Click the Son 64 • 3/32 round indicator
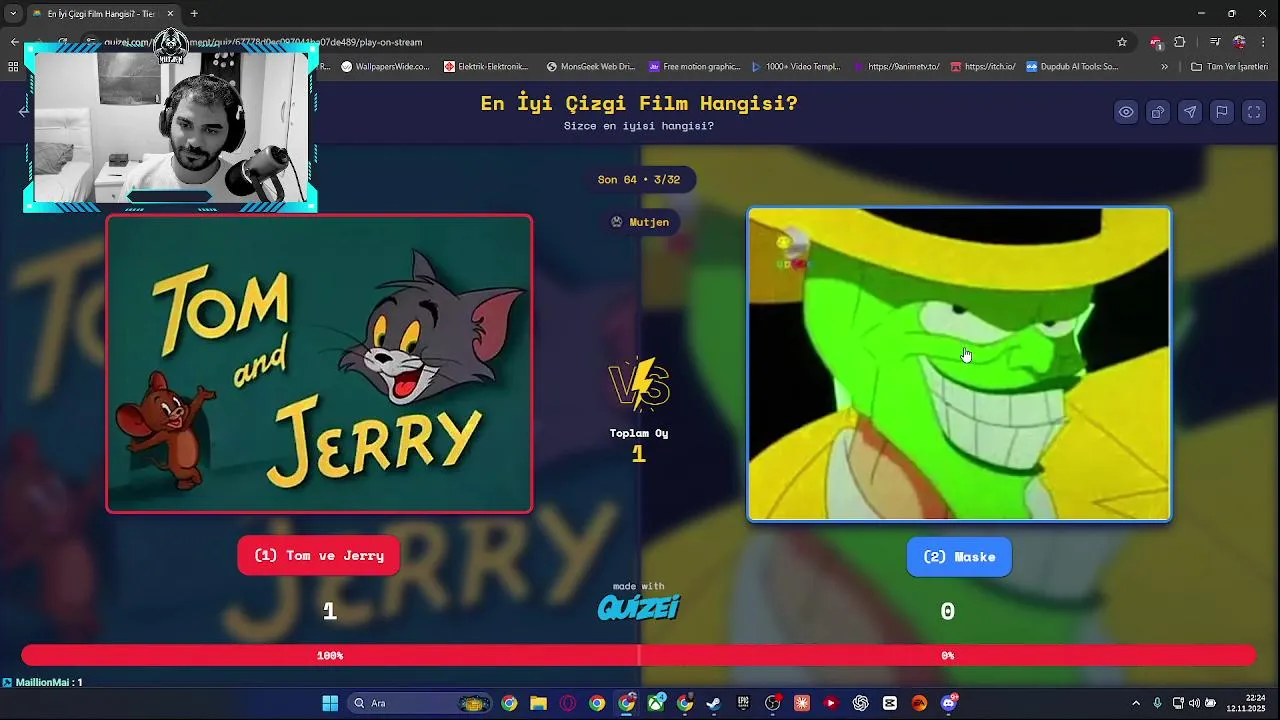Image resolution: width=1280 pixels, height=720 pixels. (639, 180)
